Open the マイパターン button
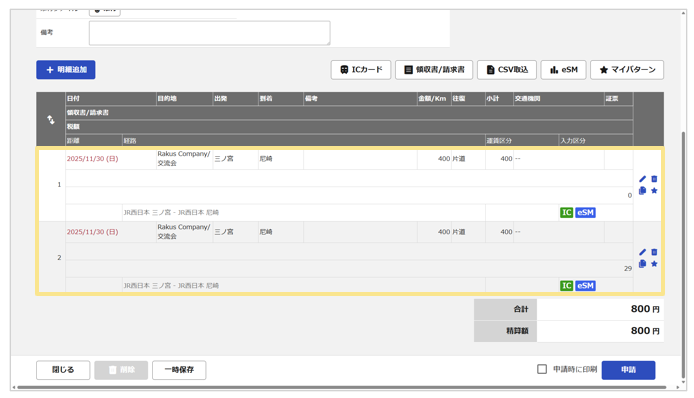This screenshot has width=694, height=398. pos(627,70)
